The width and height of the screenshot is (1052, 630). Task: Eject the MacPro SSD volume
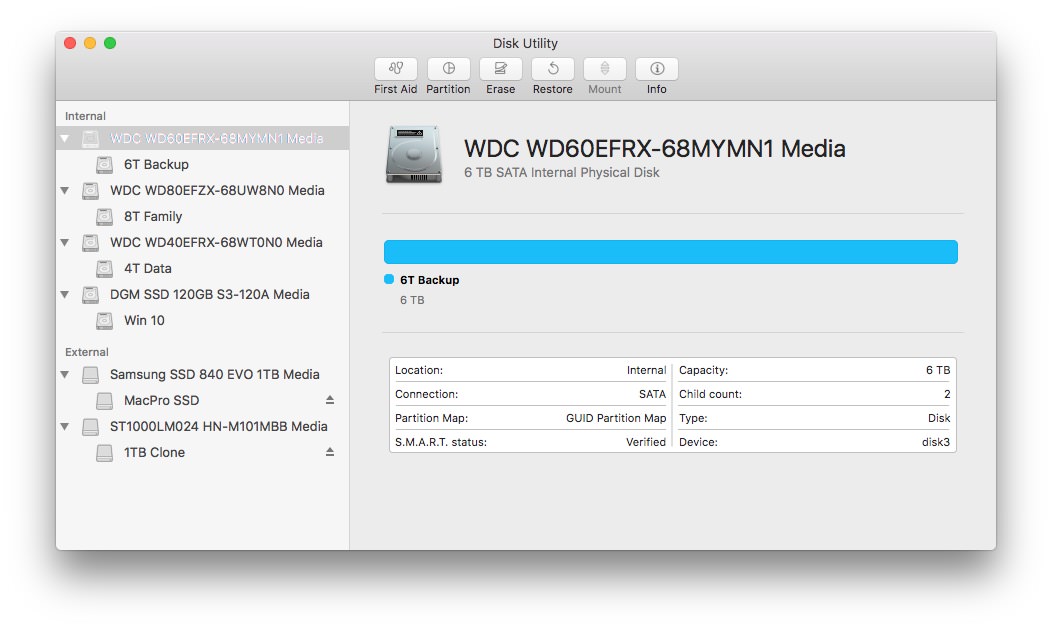pos(329,400)
